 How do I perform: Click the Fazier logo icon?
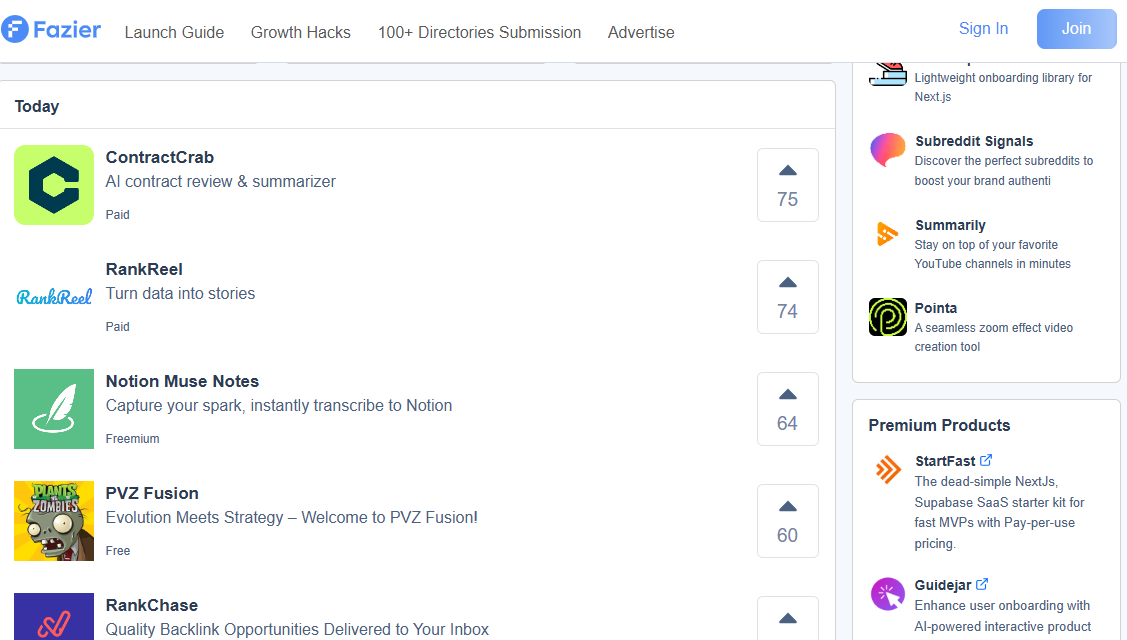tap(15, 29)
